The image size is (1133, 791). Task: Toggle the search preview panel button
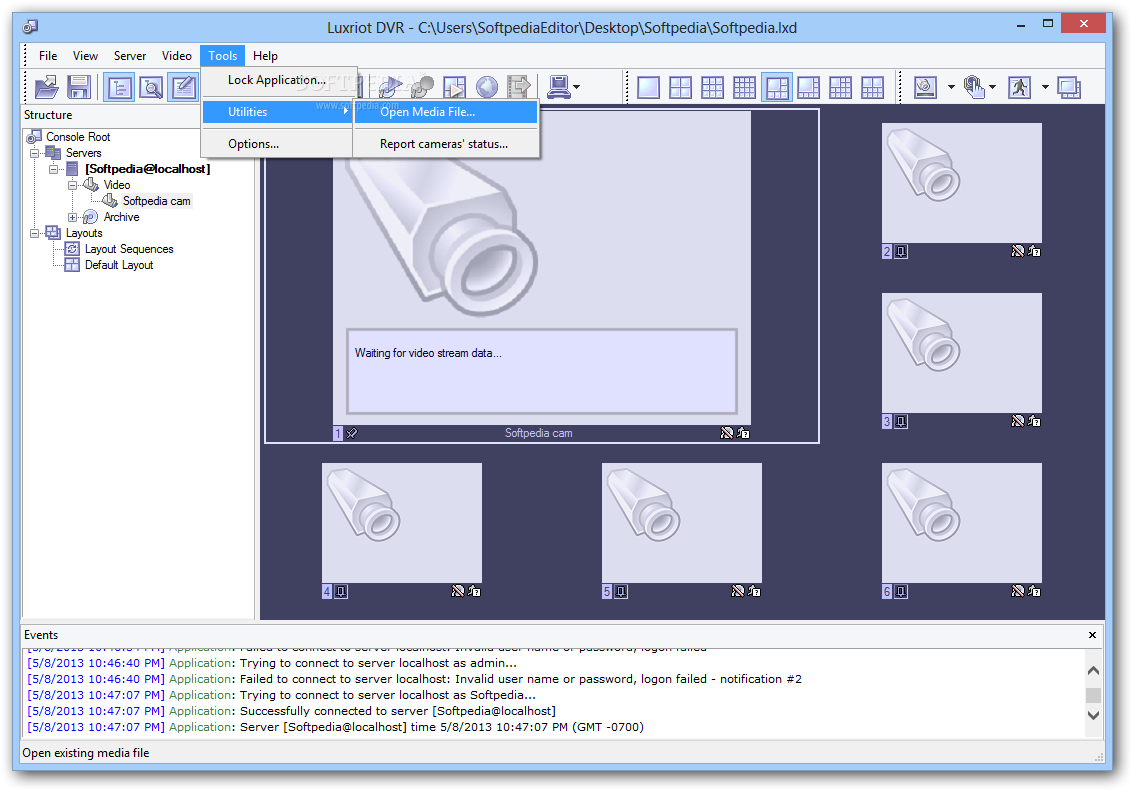click(151, 87)
